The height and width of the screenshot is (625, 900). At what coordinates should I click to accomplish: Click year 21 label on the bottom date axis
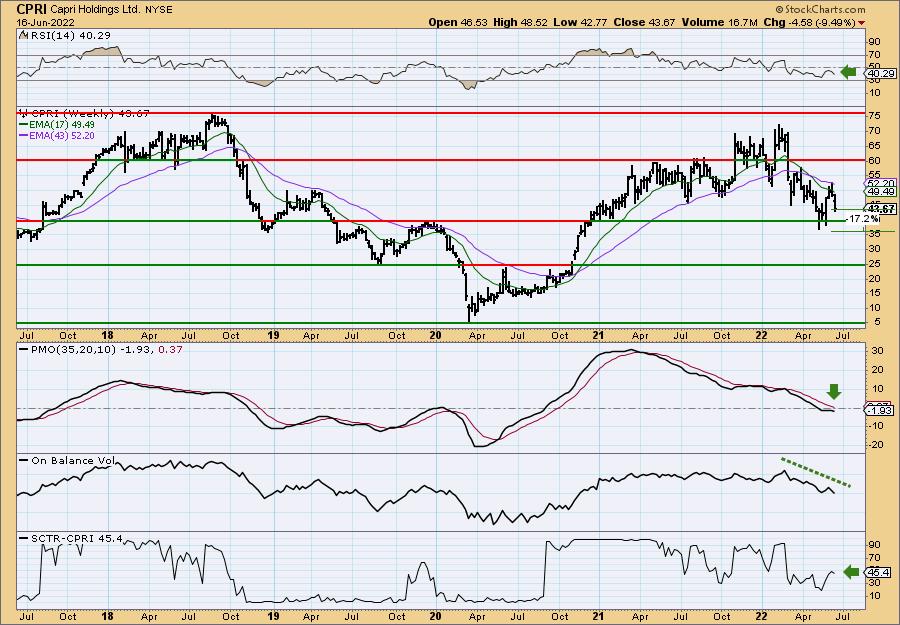(x=599, y=616)
